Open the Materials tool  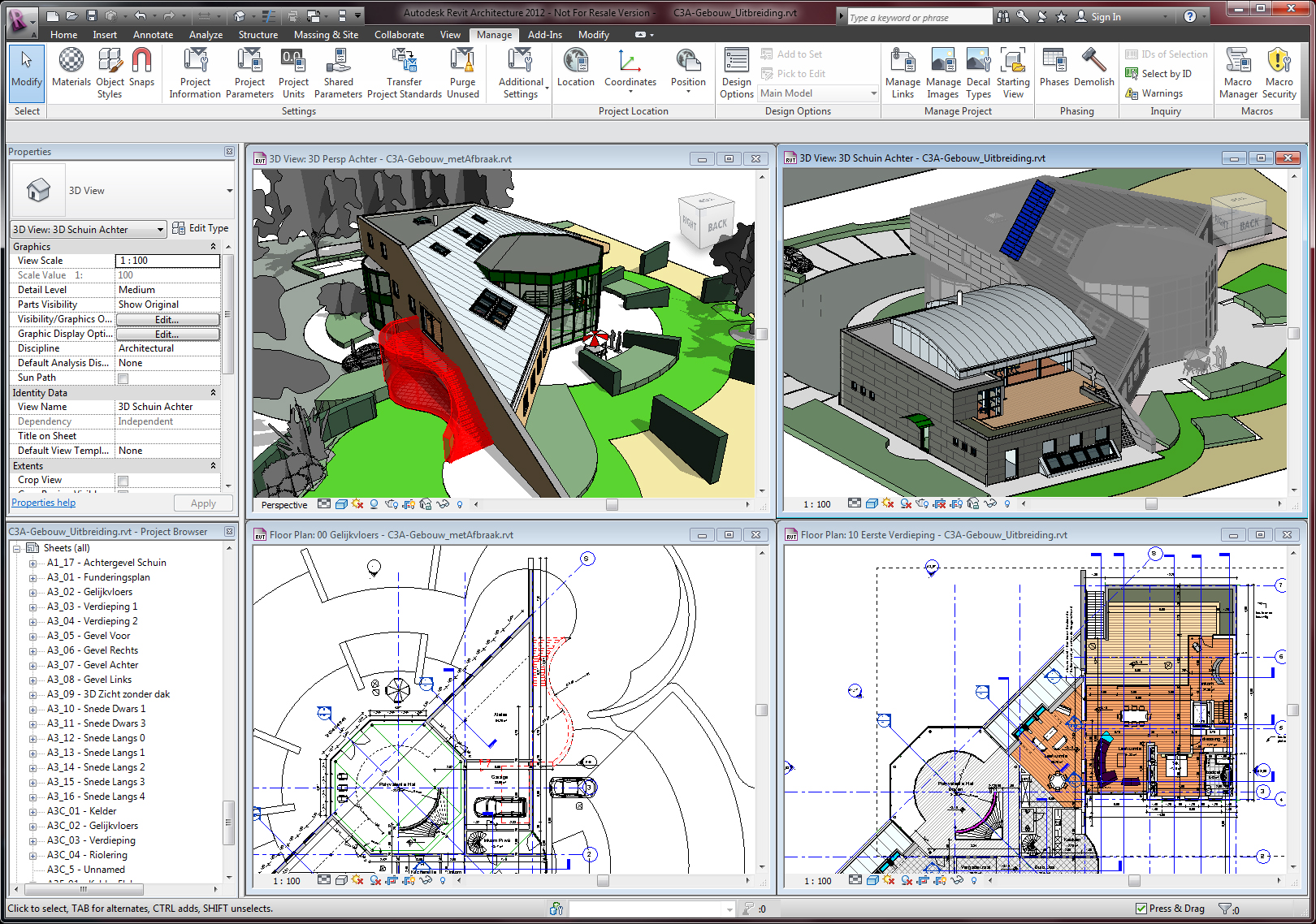point(71,68)
